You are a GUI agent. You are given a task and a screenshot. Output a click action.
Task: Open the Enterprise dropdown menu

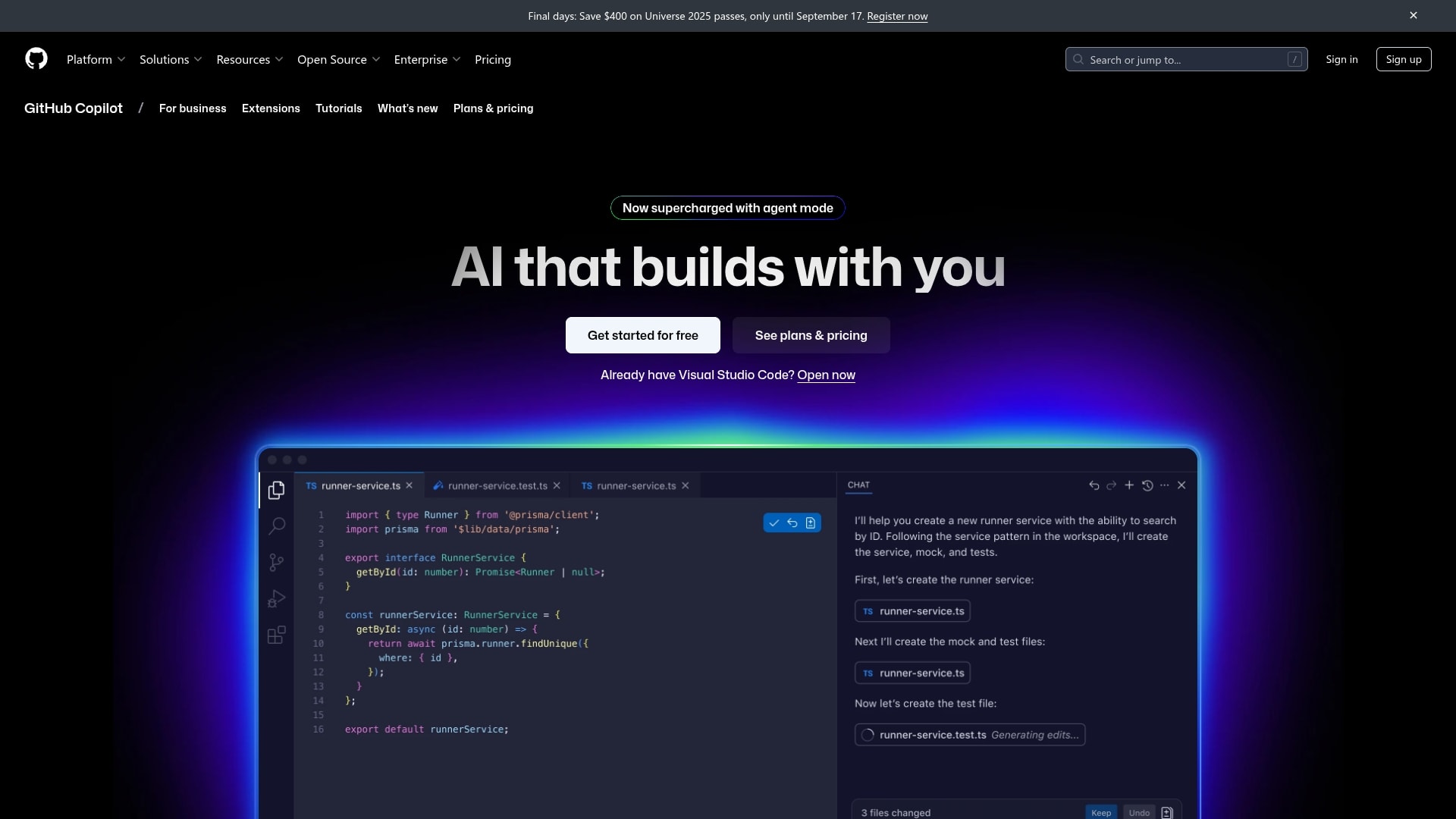point(427,59)
